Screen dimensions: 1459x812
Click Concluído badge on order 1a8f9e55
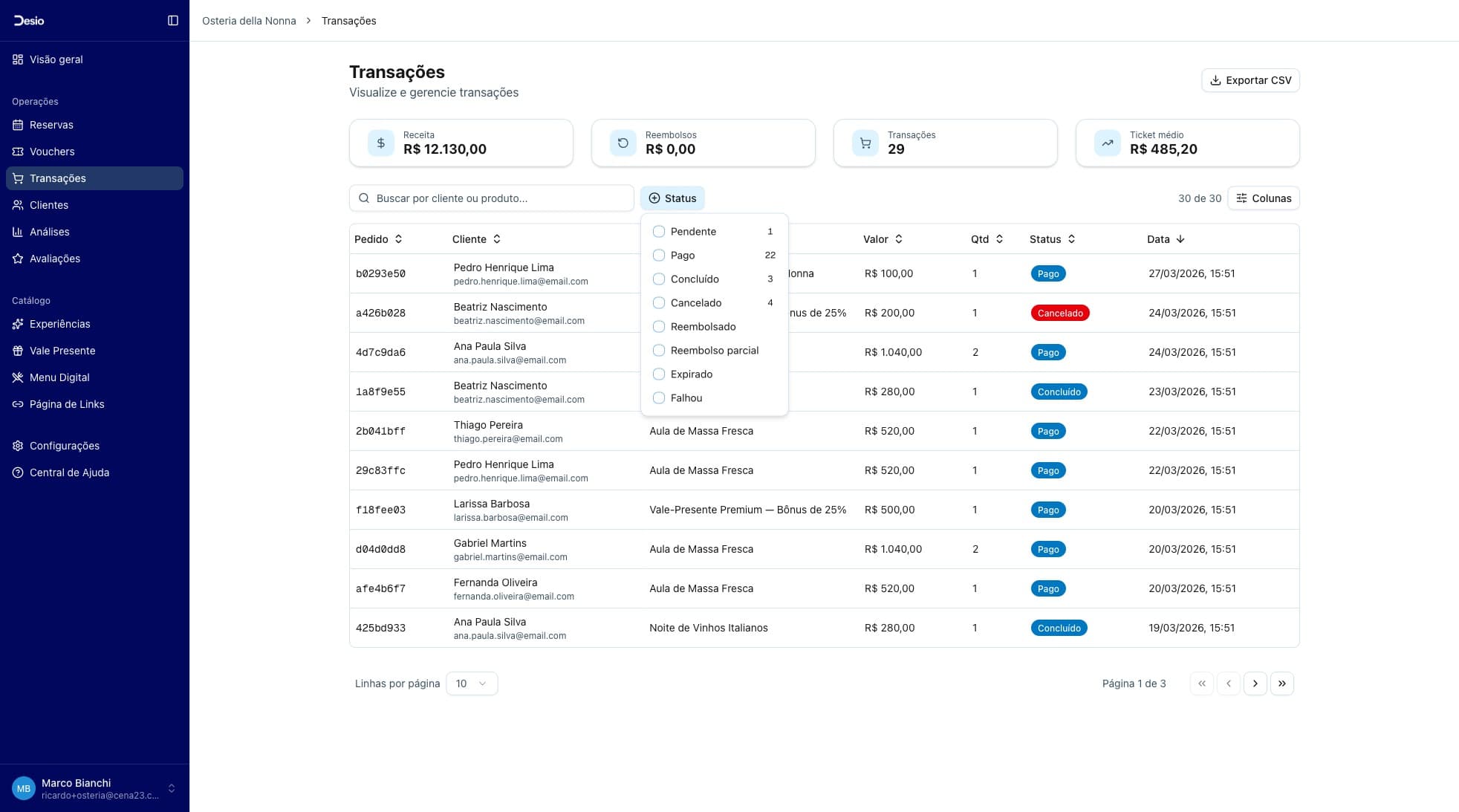click(1059, 392)
